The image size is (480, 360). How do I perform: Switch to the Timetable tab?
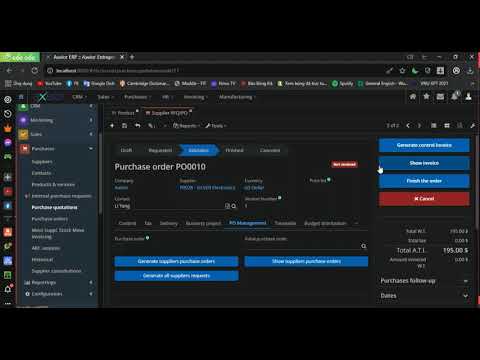[x=285, y=223]
